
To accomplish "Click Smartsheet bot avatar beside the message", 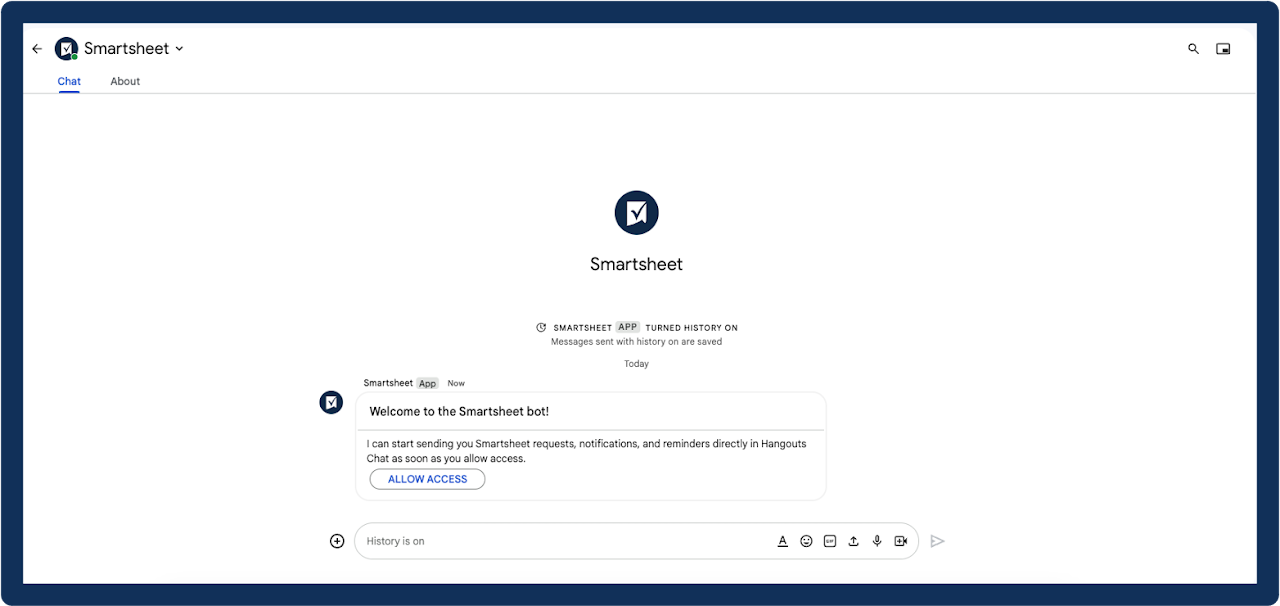I will [331, 402].
